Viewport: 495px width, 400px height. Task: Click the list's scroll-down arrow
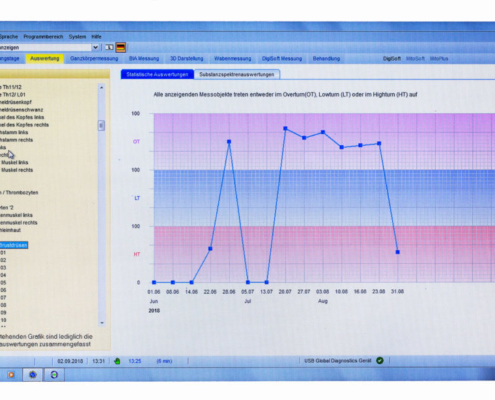click(x=102, y=323)
